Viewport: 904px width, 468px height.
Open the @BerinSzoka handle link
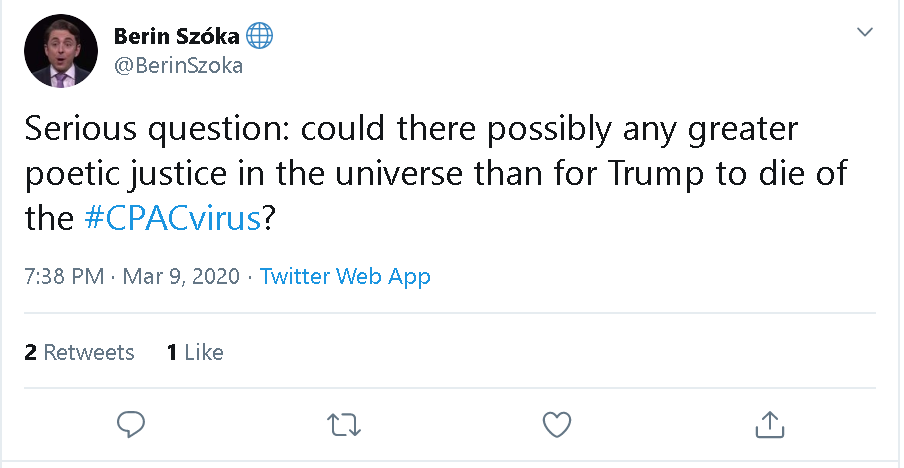178,66
